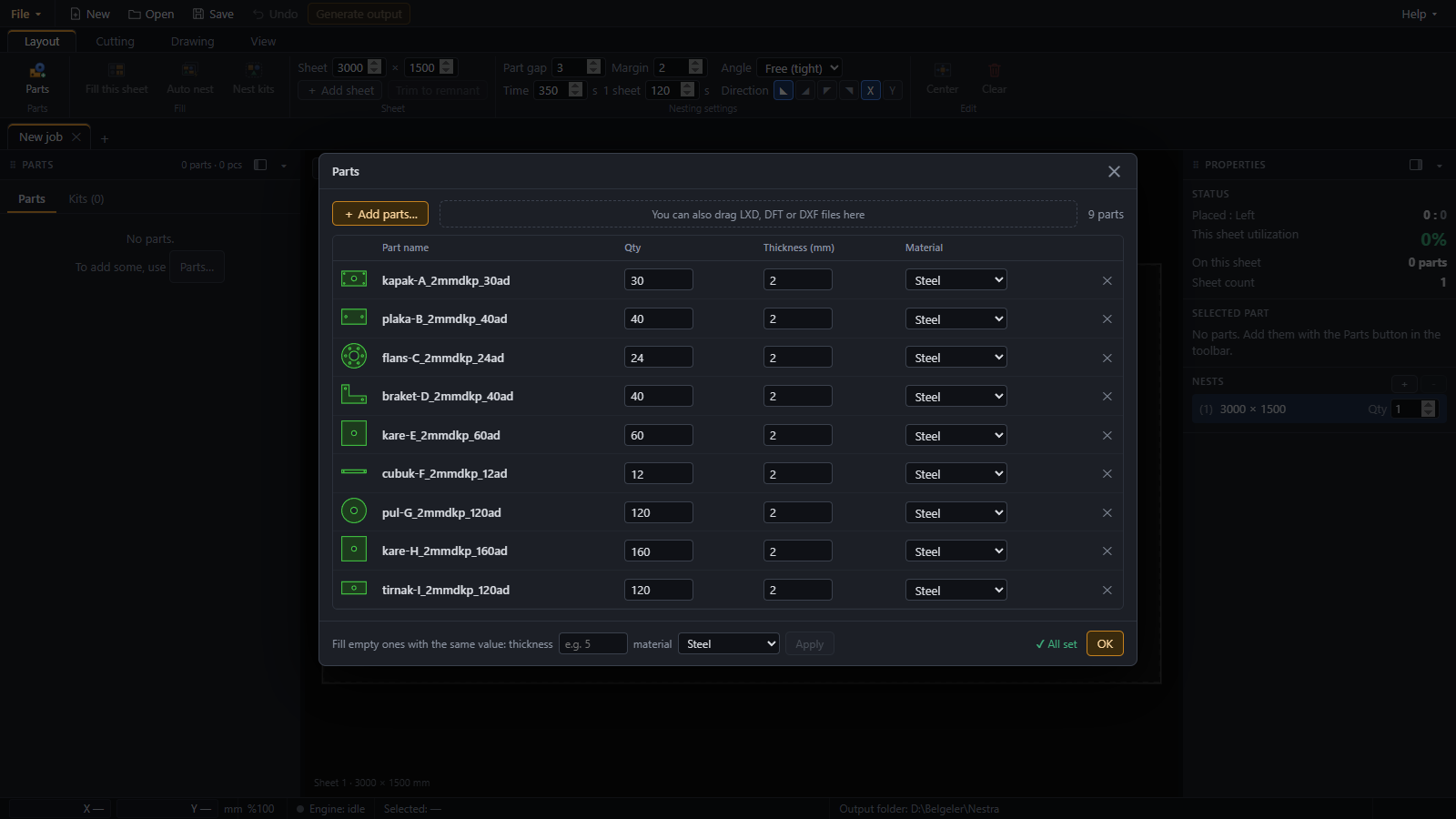Viewport: 1456px width, 819px height.
Task: Switch to the Cutting ribbon tab
Action: click(x=115, y=41)
